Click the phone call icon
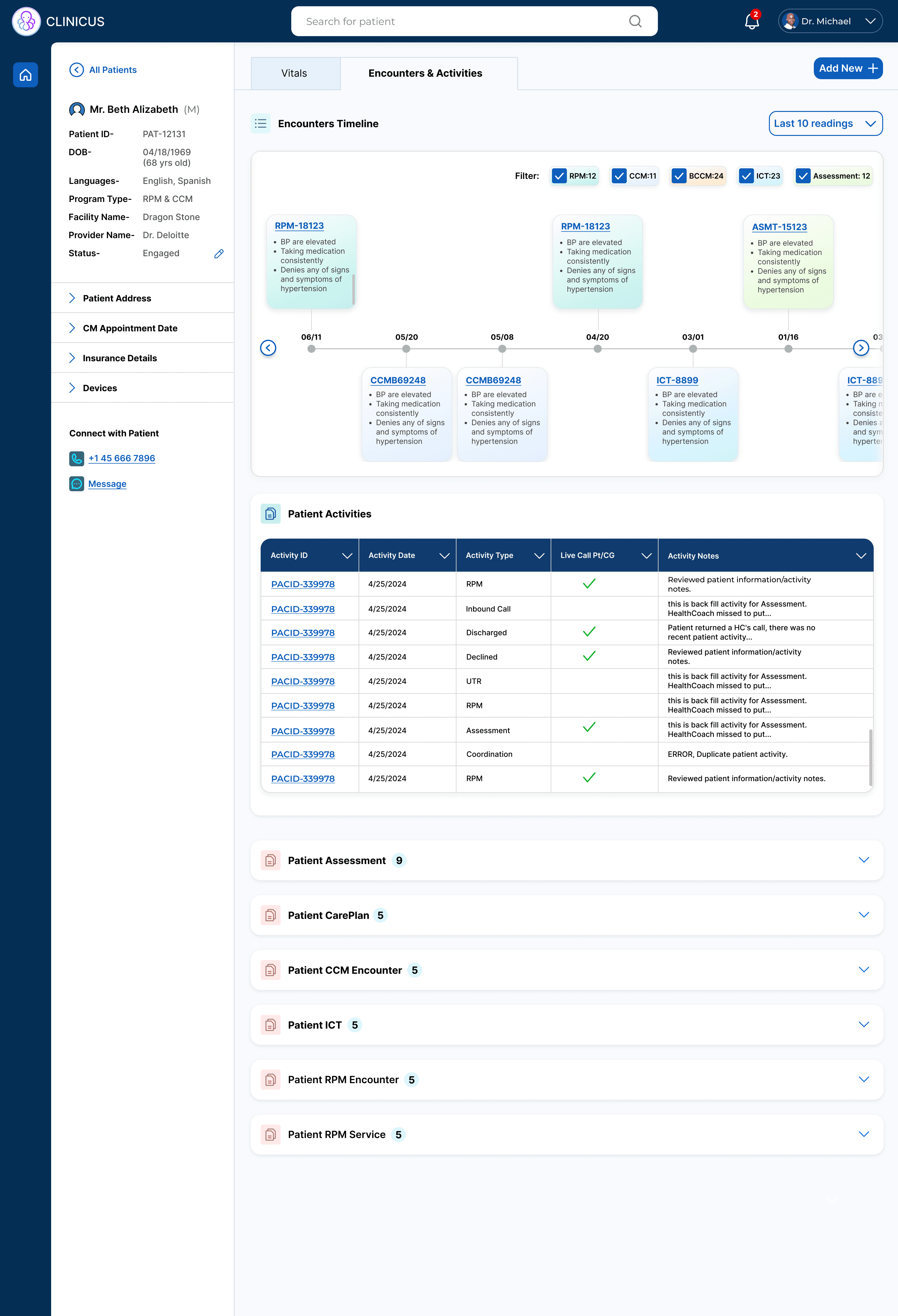 click(76, 458)
